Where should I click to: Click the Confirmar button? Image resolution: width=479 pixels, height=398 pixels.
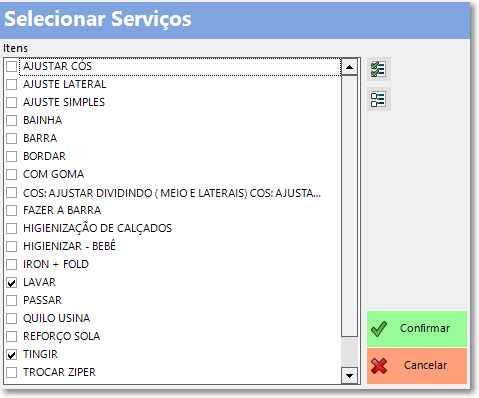(x=417, y=329)
